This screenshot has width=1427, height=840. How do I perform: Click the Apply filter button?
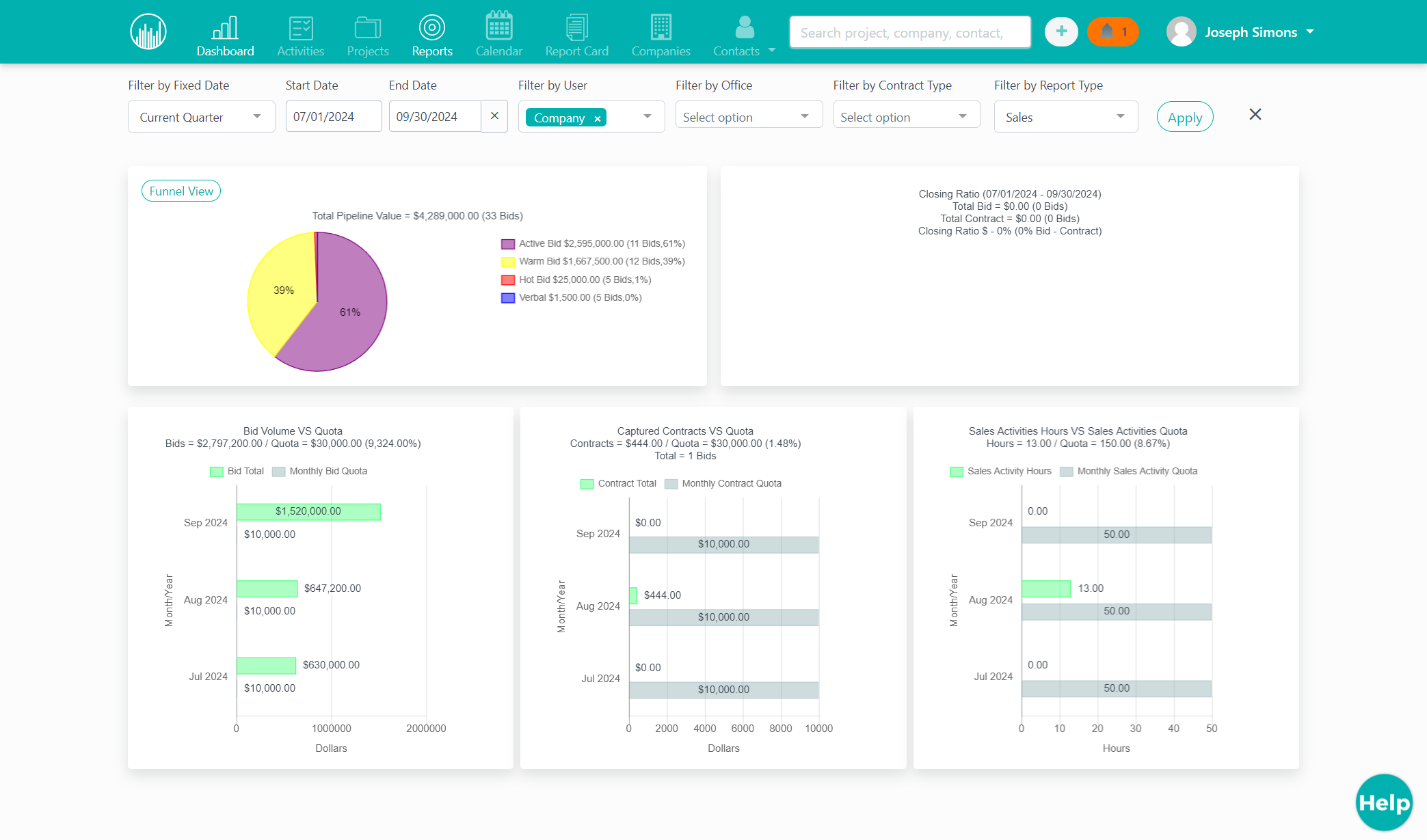click(1185, 117)
